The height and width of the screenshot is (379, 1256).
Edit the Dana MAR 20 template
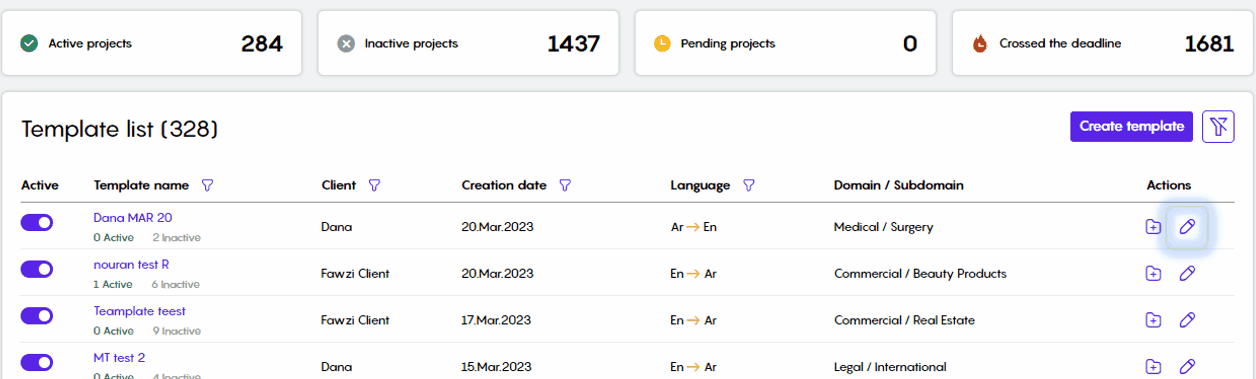tap(1187, 227)
